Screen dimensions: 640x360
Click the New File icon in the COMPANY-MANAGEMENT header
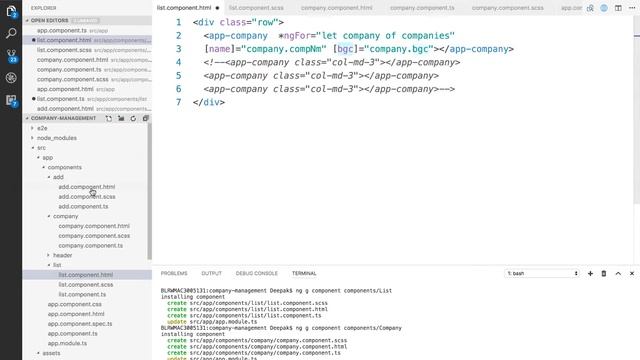point(109,118)
